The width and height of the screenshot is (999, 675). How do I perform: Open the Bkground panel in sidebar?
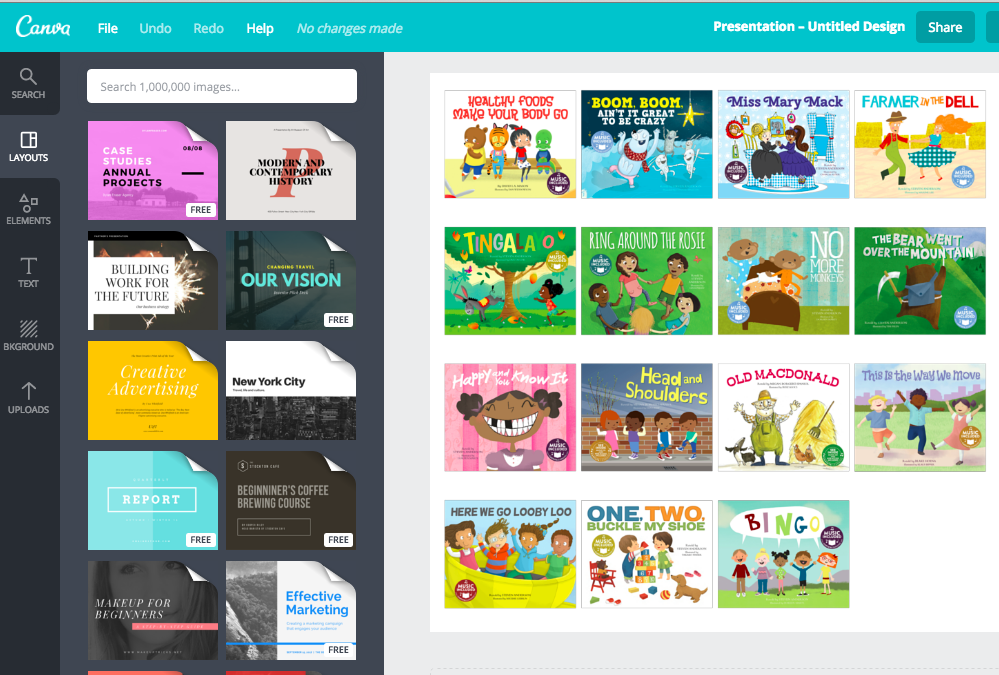(28, 335)
